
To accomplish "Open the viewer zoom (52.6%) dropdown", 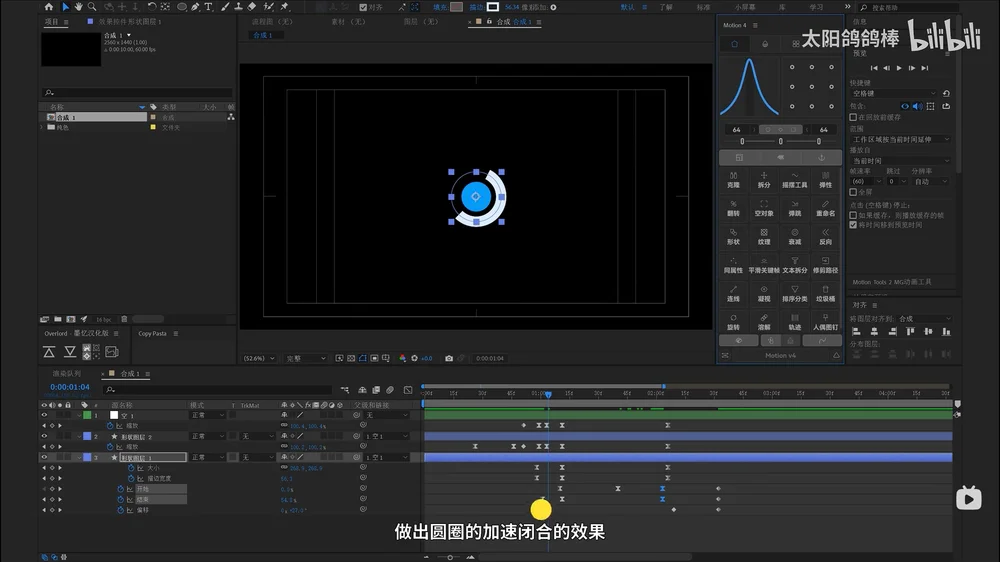I will click(x=259, y=359).
